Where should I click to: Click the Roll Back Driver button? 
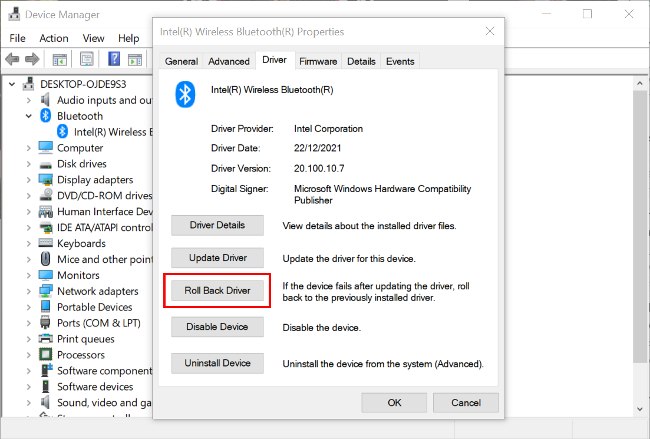point(217,291)
